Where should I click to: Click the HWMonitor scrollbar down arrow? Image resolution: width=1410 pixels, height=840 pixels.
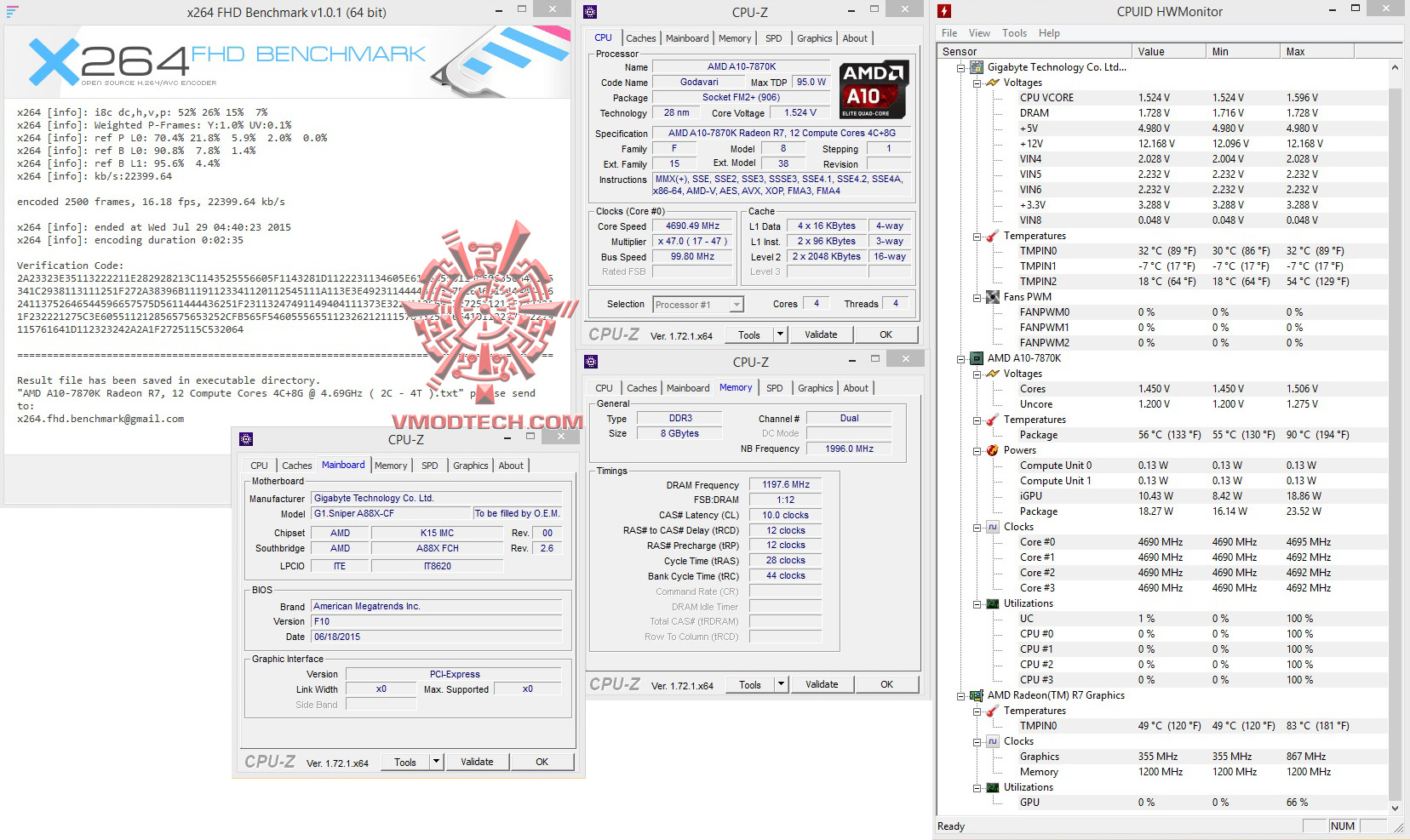coord(1395,809)
